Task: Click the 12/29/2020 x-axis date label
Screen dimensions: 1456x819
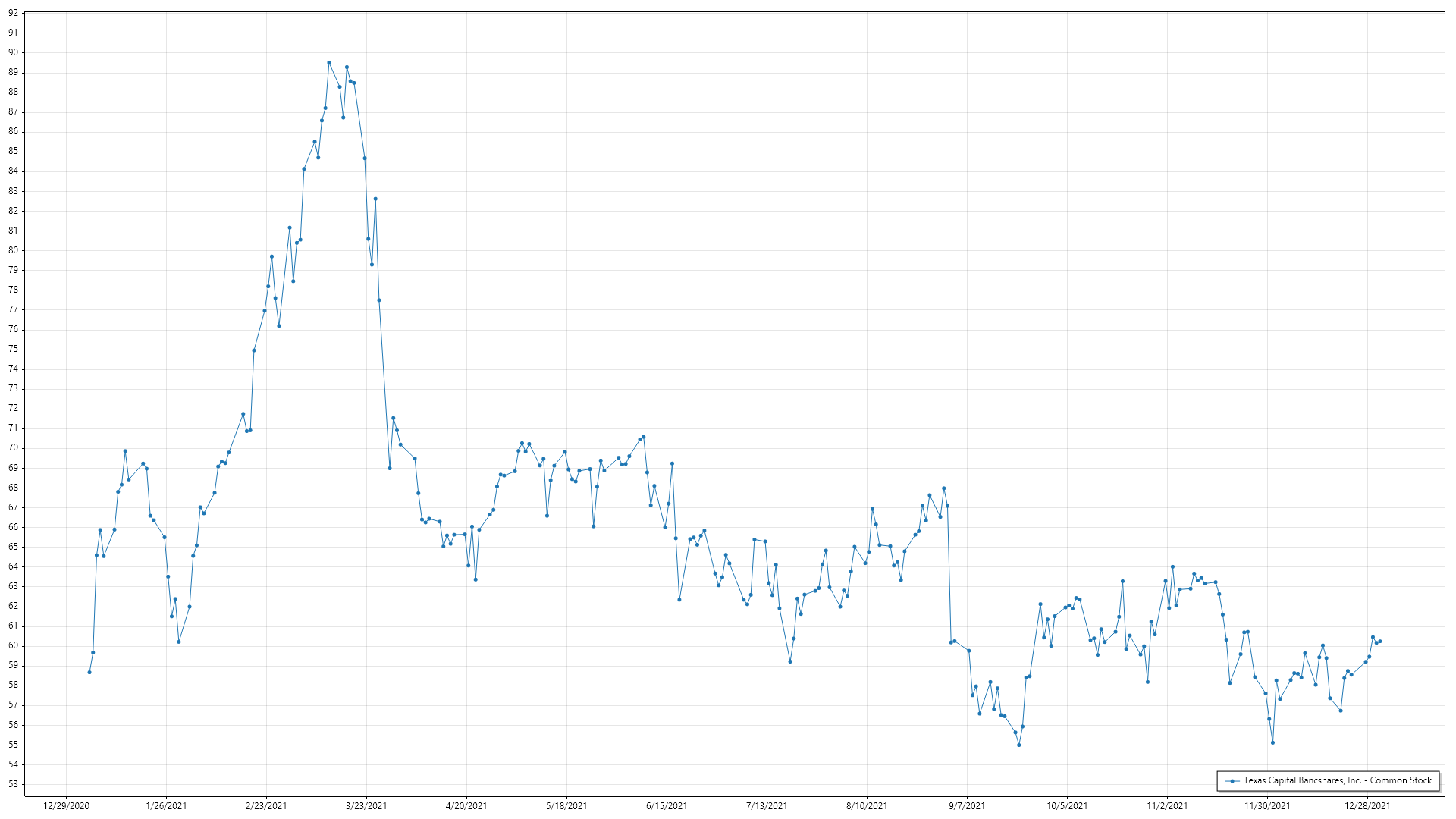Action: click(66, 806)
